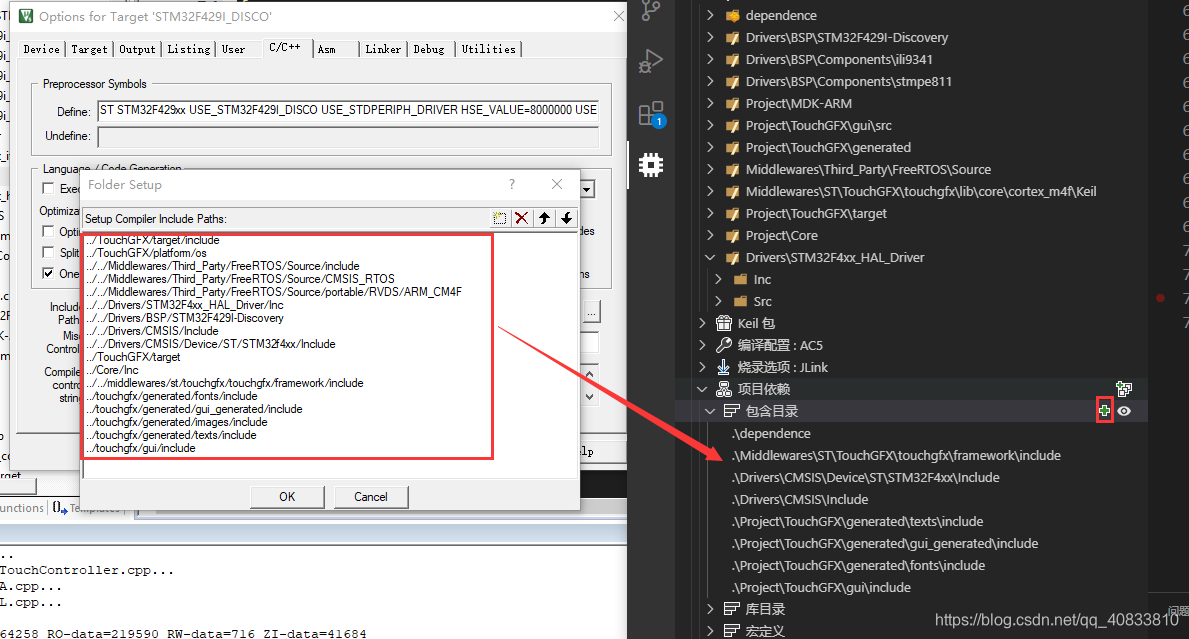Viewport: 1189px width, 639px height.
Task: Click the dependency config icon beside 项目依赖
Action: 1124,389
